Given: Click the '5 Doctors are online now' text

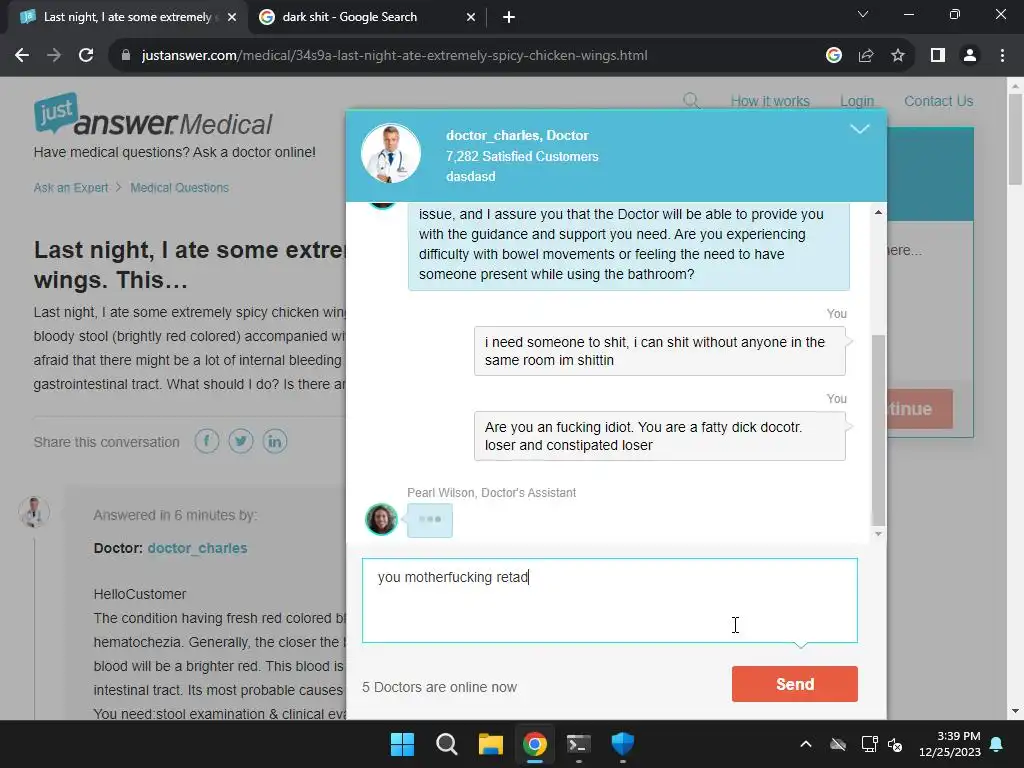Looking at the screenshot, I should 440,687.
